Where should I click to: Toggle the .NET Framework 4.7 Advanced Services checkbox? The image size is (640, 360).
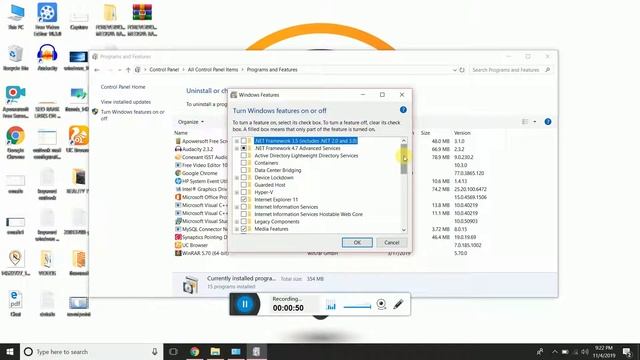244,148
